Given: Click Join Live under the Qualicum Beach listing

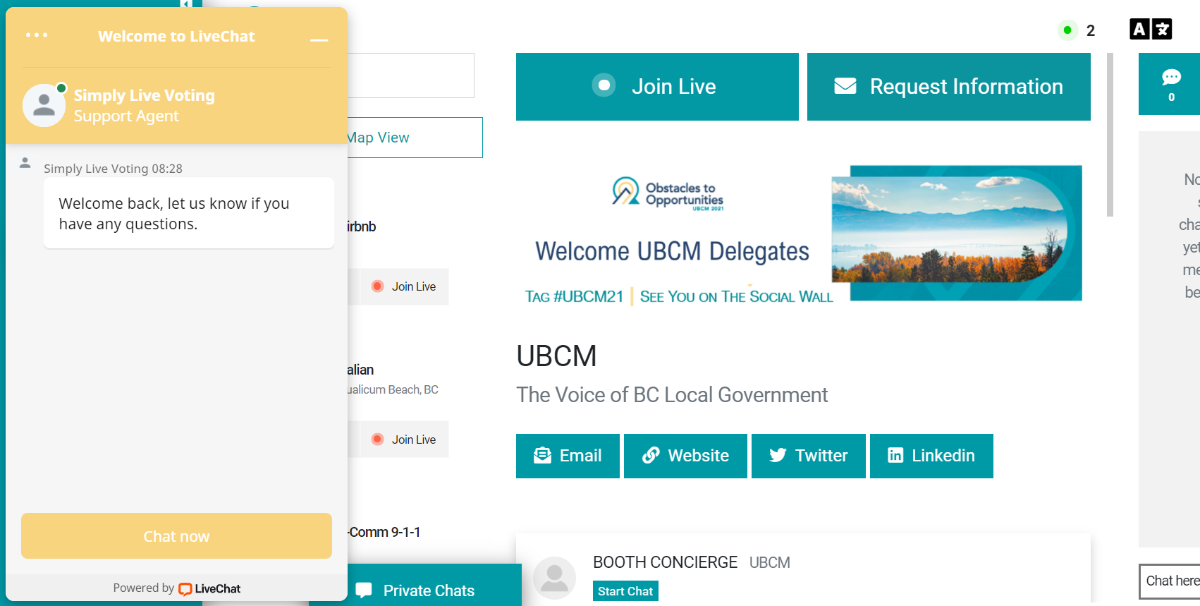Looking at the screenshot, I should coord(404,440).
